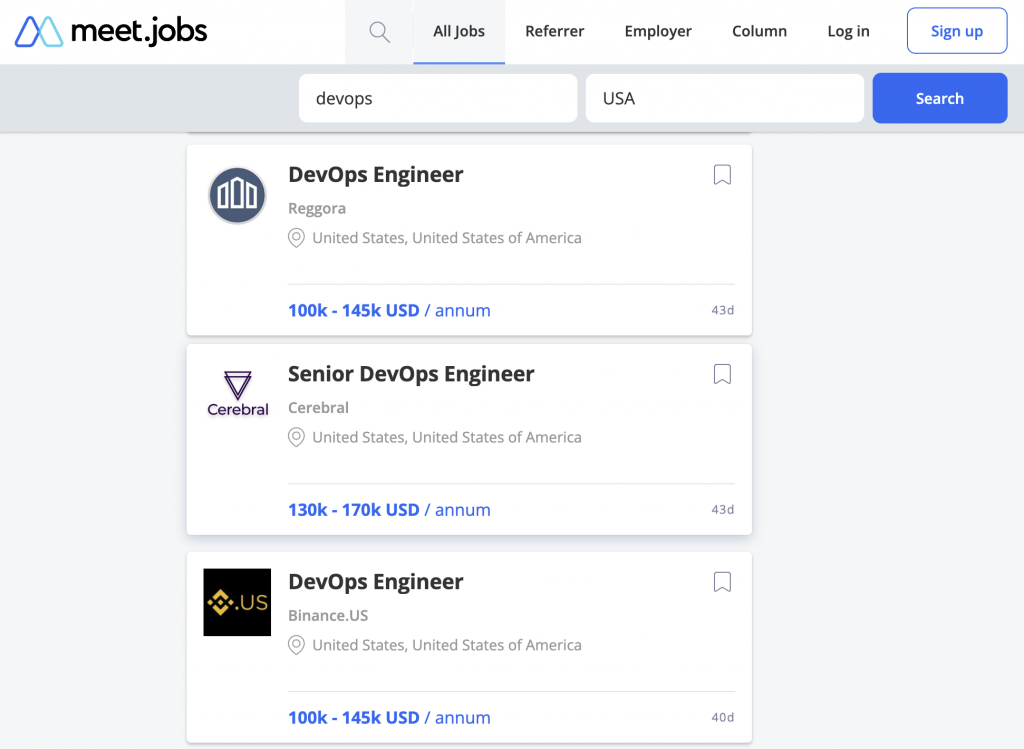Click the Binance.US company logo

point(237,602)
